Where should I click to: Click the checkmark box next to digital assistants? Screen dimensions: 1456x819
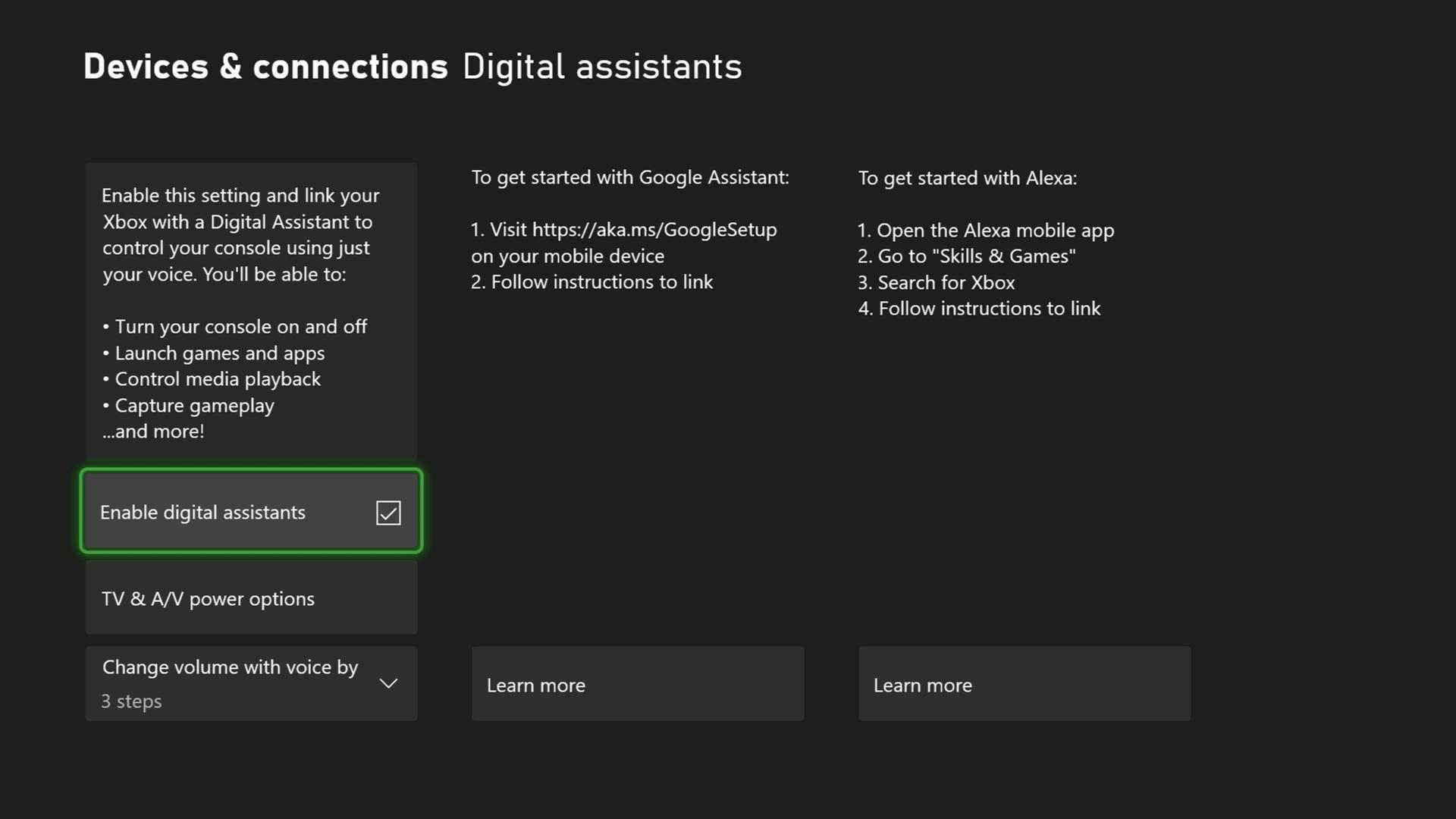coord(388,512)
